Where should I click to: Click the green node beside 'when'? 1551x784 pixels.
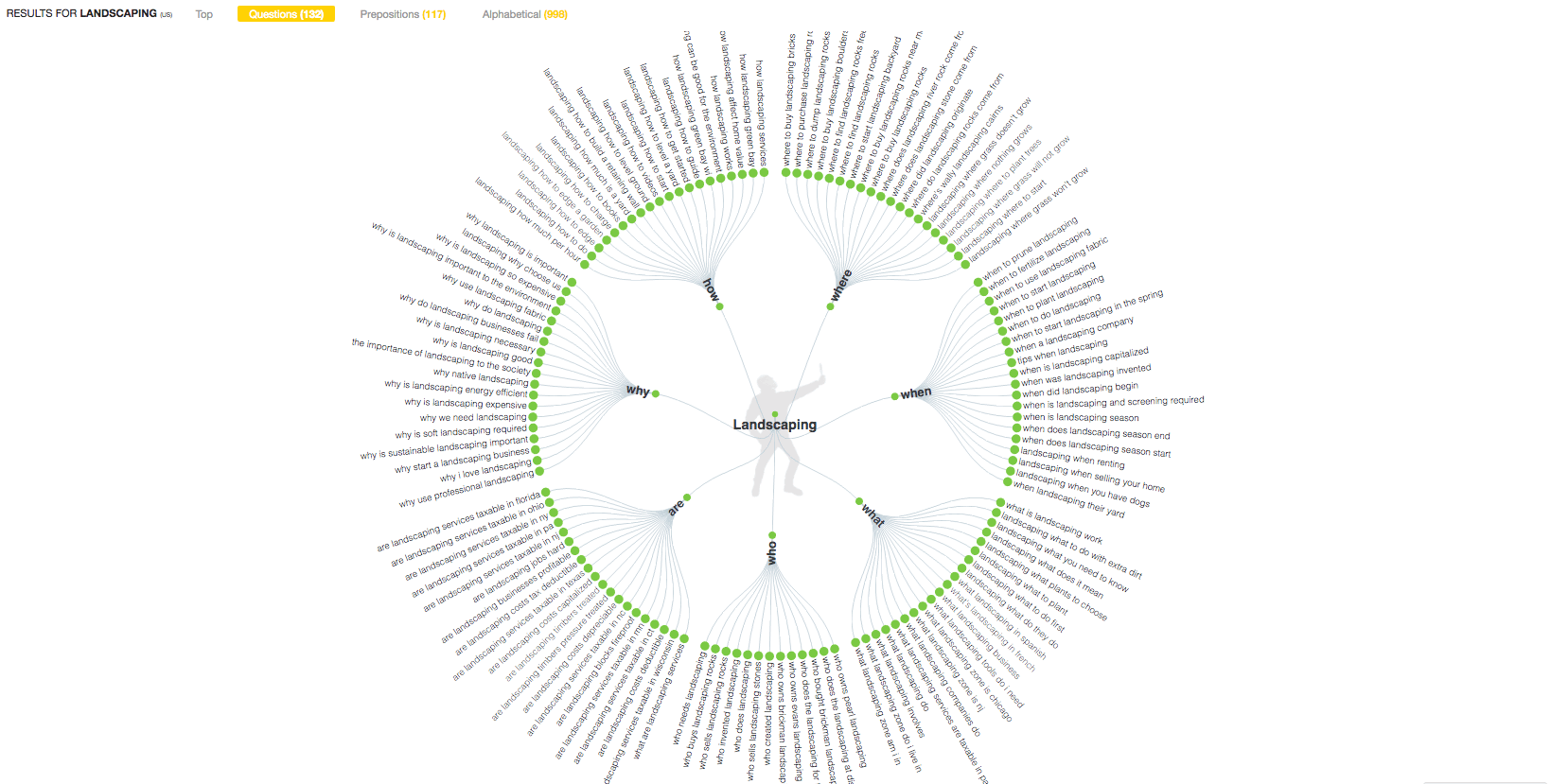point(894,396)
